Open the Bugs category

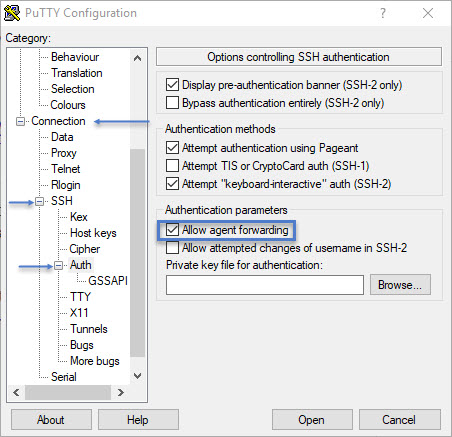82,345
